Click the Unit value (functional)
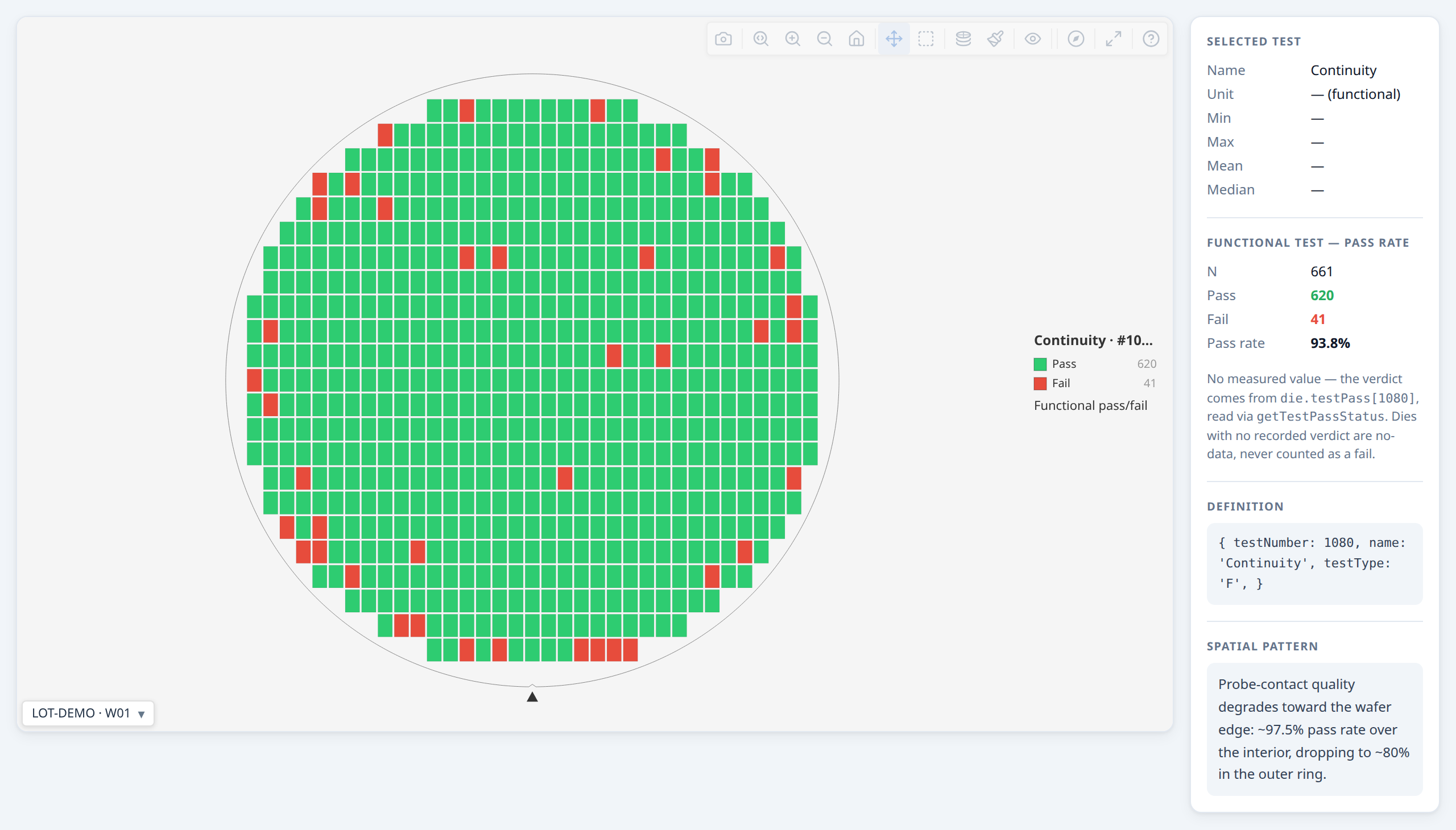This screenshot has width=1456, height=830. click(1355, 94)
